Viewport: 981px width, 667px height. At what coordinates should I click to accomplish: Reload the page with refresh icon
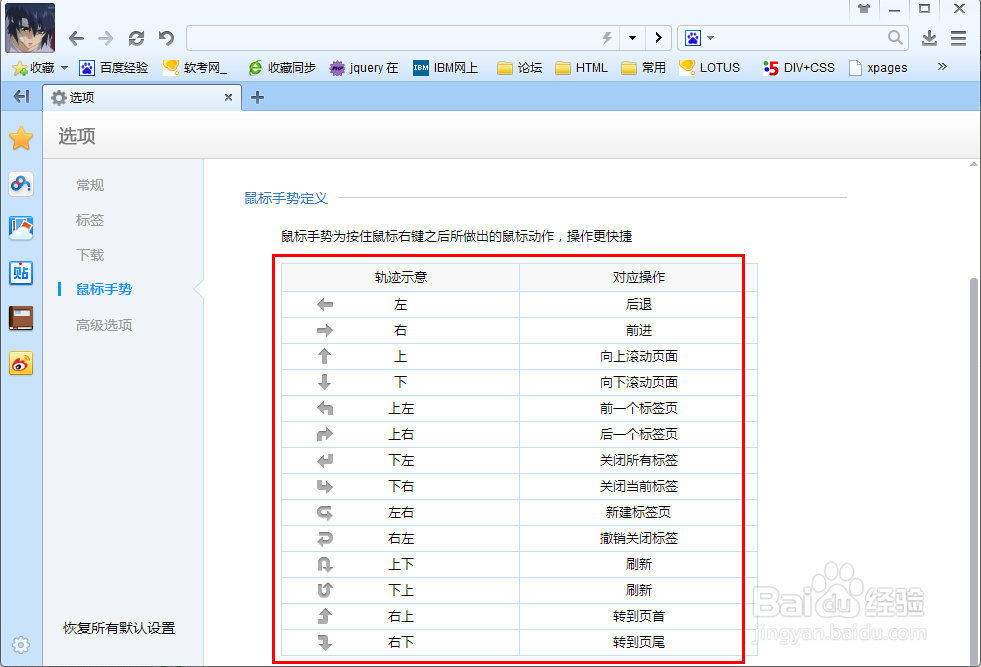(136, 38)
